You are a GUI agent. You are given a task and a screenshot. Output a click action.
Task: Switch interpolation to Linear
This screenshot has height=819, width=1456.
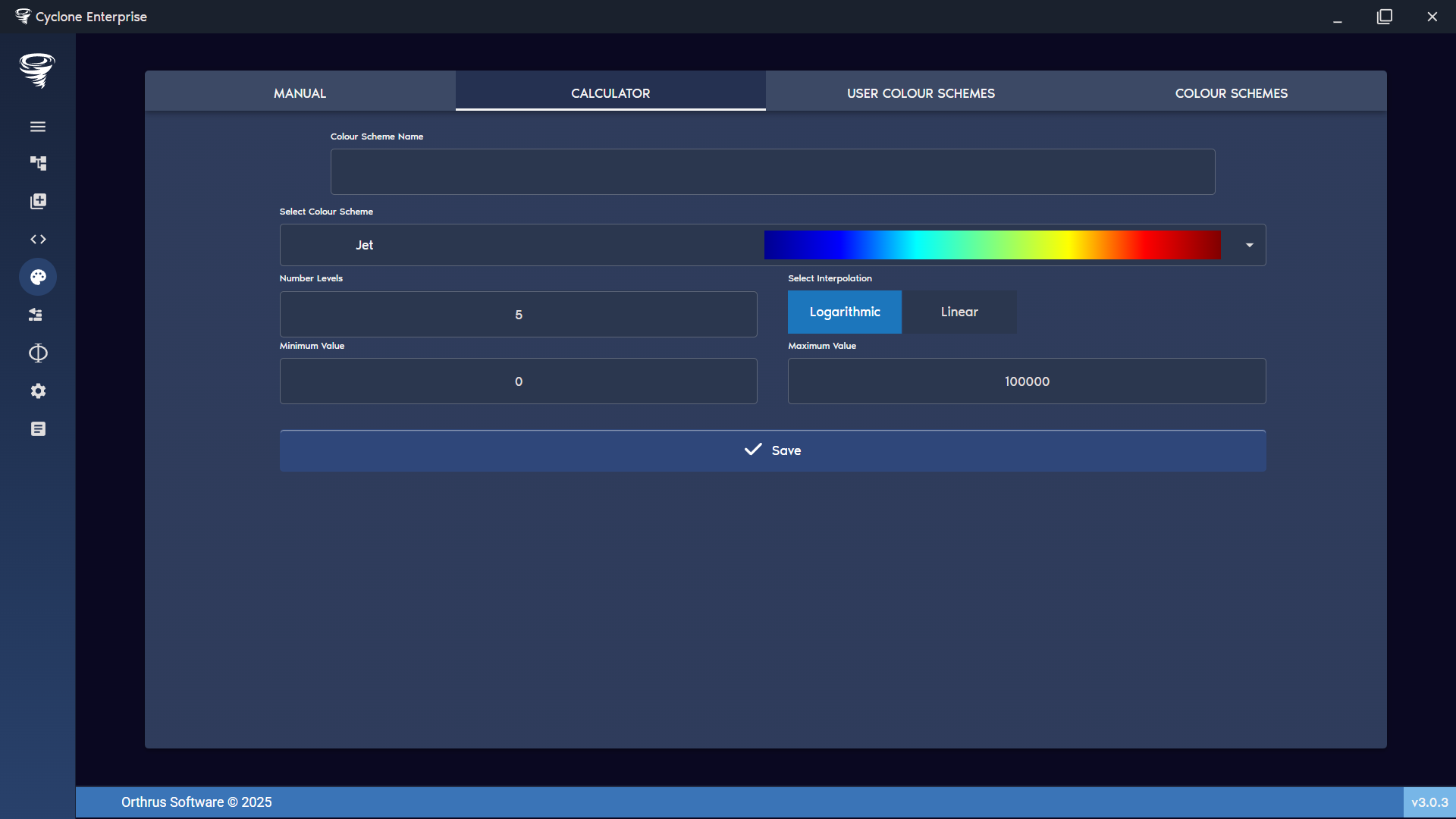[x=959, y=312]
